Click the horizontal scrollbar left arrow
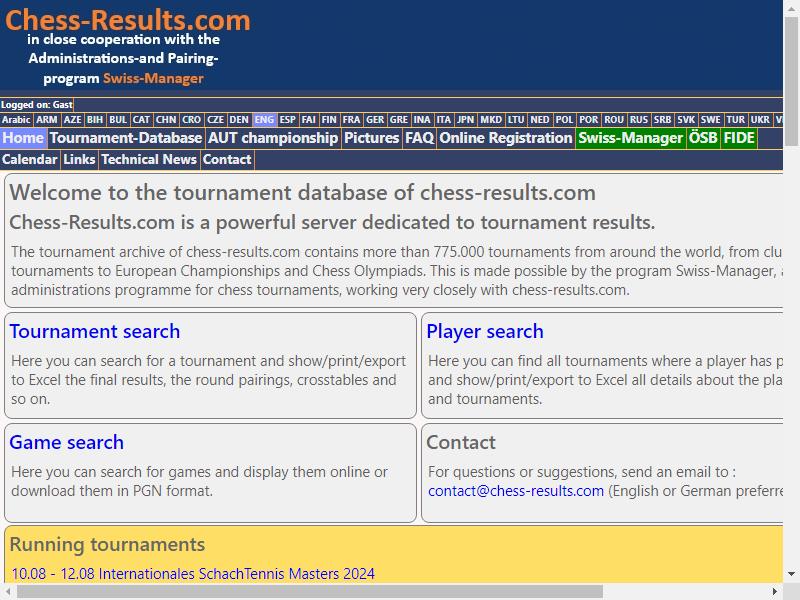 coord(8,591)
